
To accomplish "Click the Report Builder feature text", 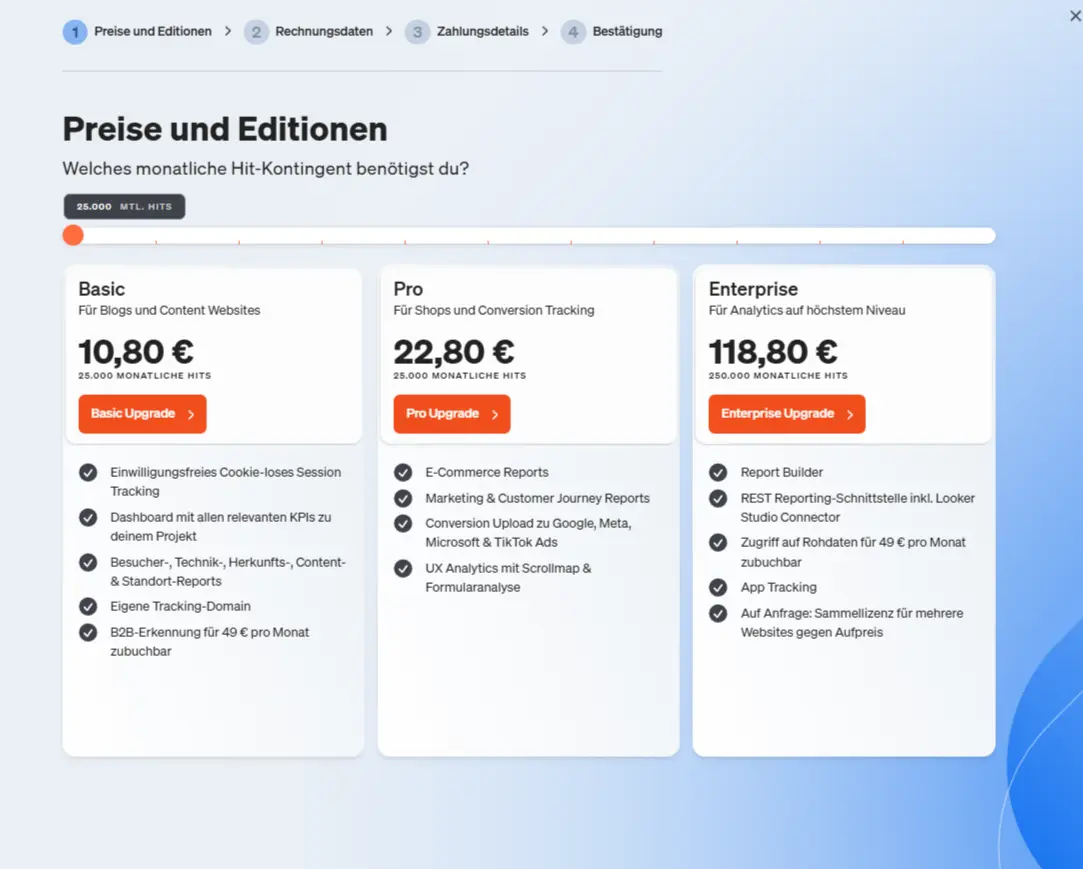I will click(x=782, y=472).
